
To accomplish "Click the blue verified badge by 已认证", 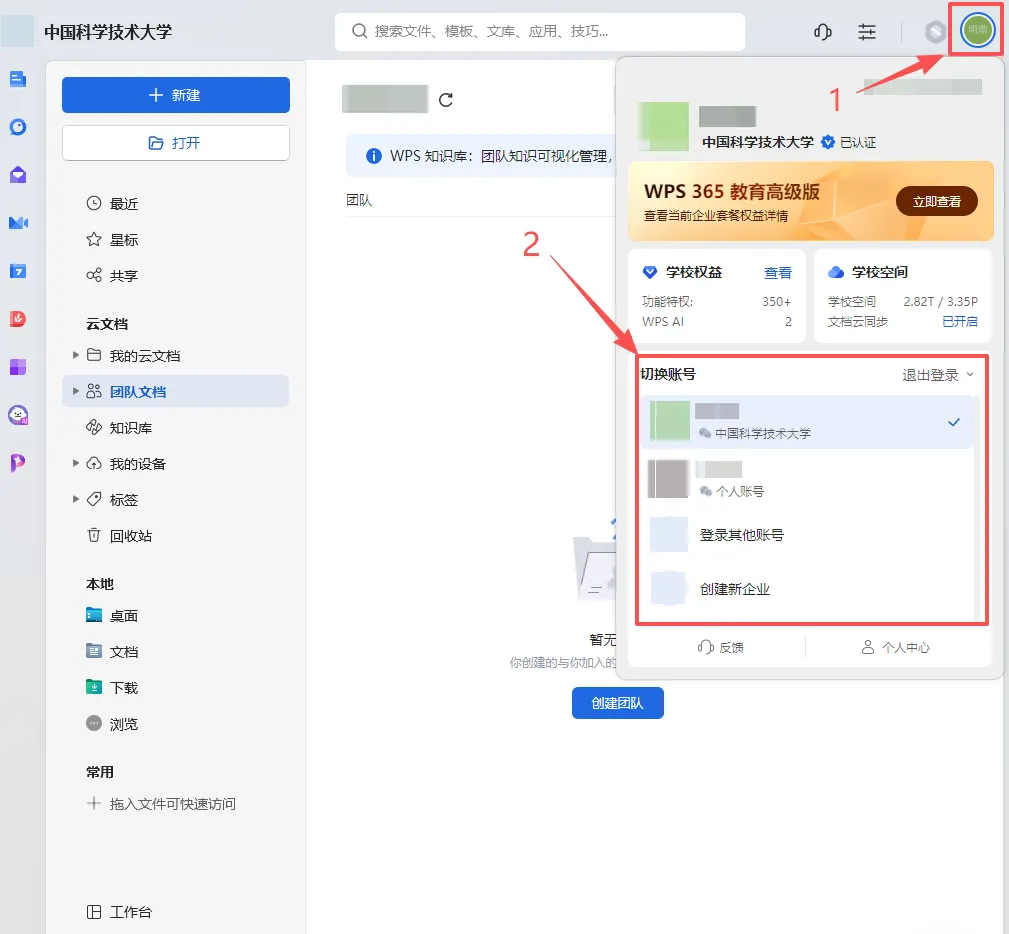I will coord(828,142).
